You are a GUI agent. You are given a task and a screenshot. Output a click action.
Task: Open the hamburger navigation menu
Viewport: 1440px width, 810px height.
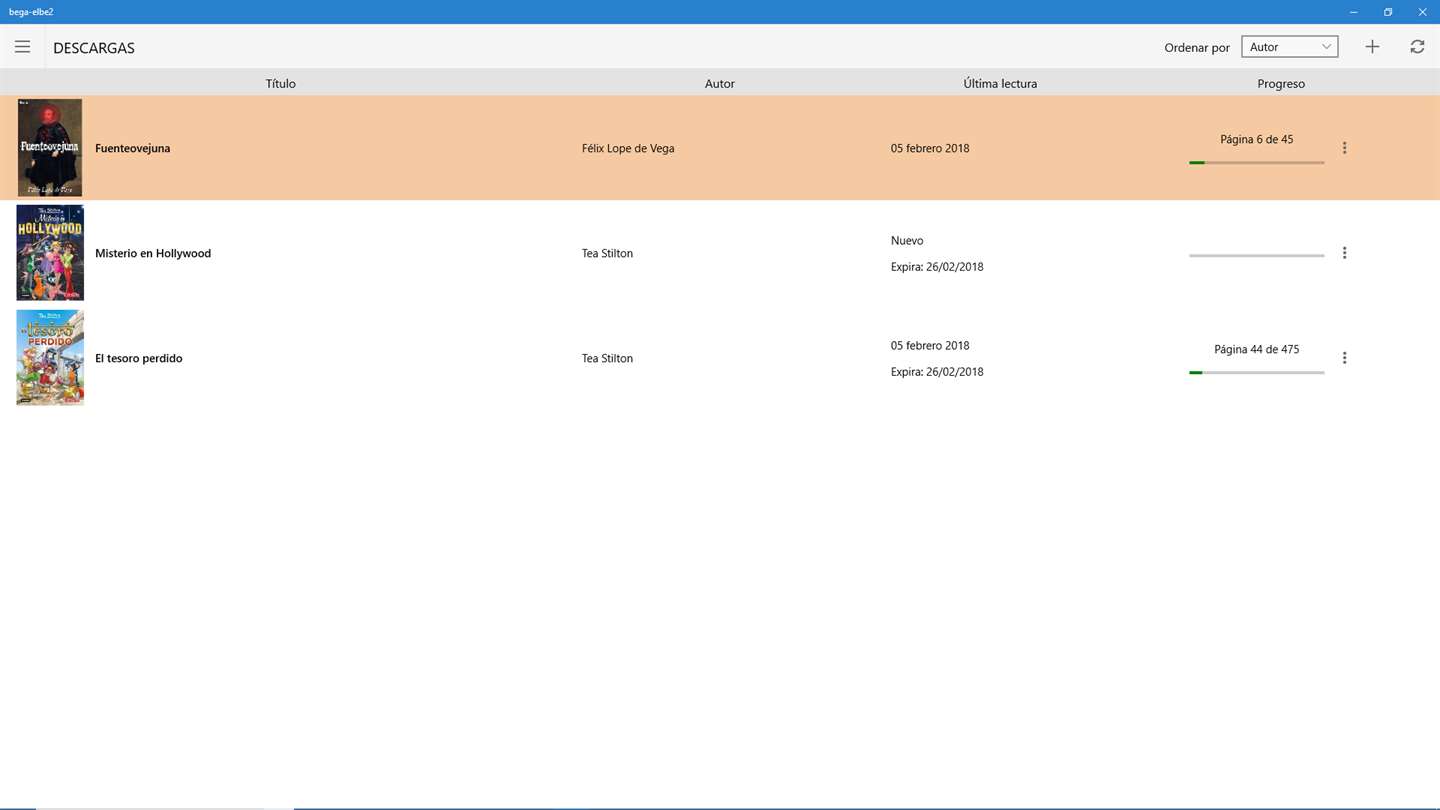[22, 47]
